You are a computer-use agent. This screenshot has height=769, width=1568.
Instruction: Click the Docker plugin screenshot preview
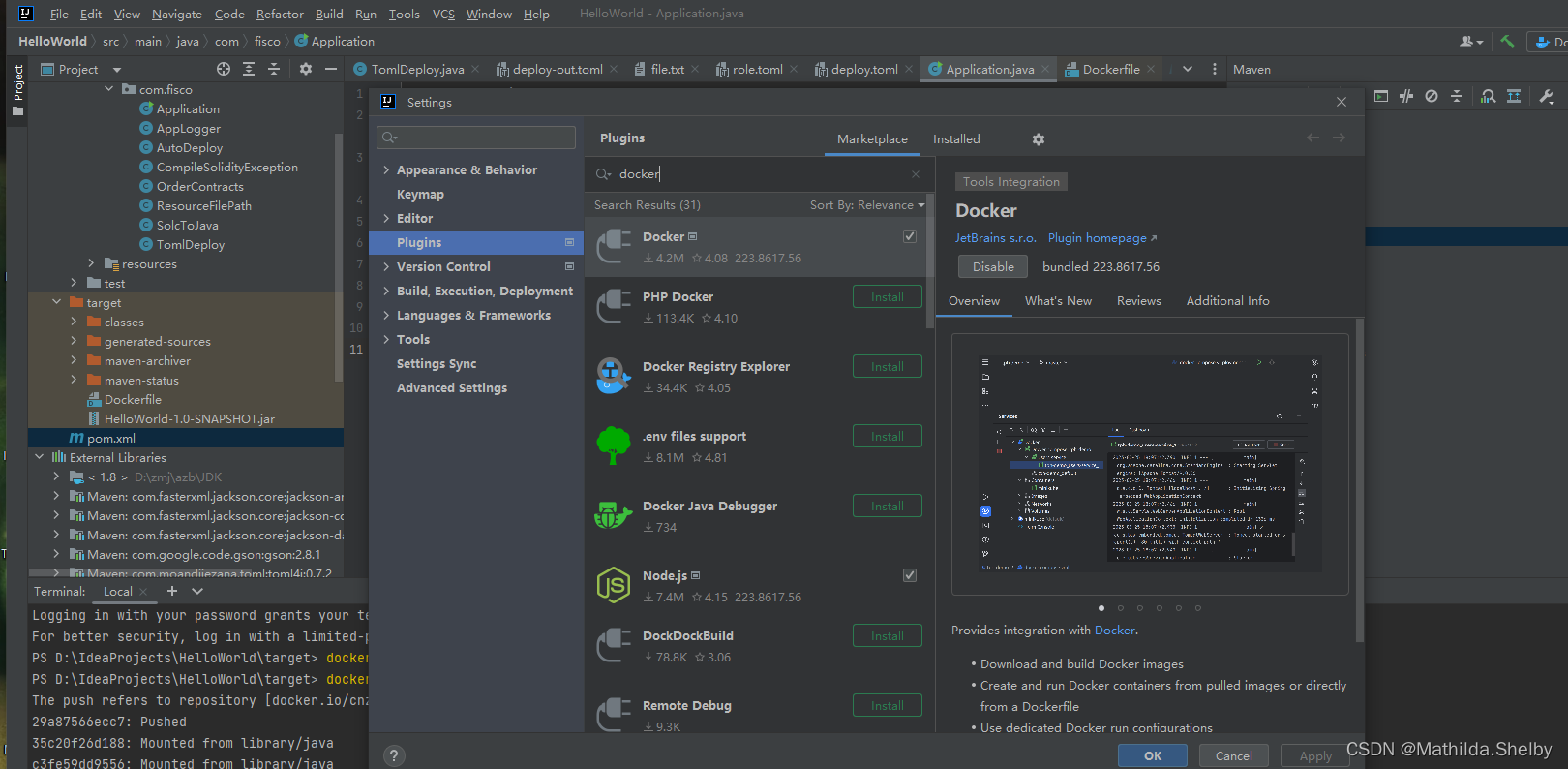tap(1150, 464)
